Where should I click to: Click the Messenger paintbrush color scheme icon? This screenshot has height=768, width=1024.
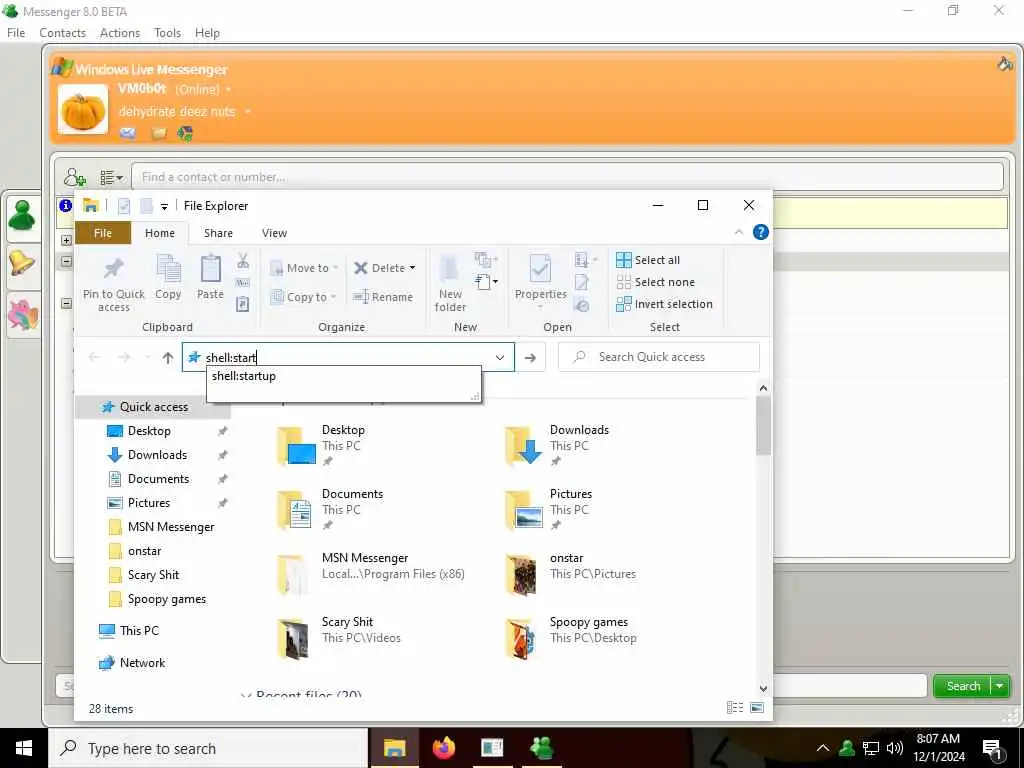pos(1005,63)
